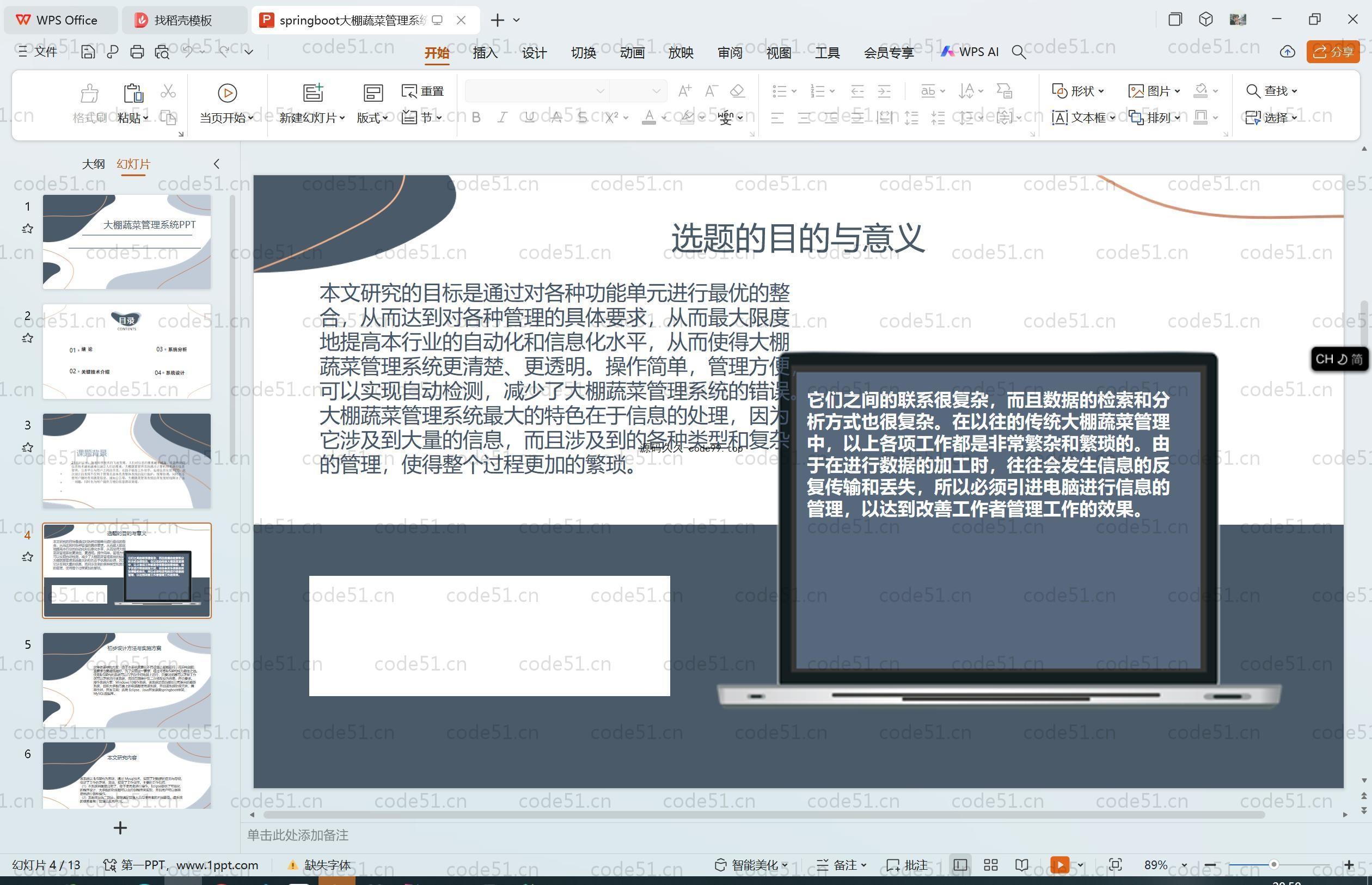The width and height of the screenshot is (1372, 885).
Task: Click the reading view book icon
Action: pos(1021,865)
